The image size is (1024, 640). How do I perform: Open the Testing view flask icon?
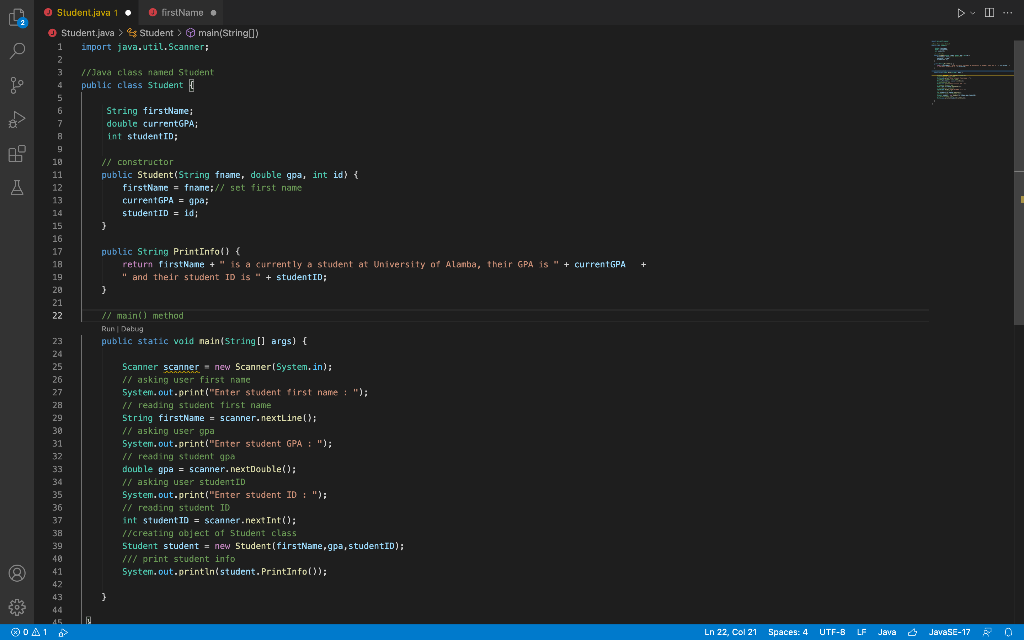point(16,188)
